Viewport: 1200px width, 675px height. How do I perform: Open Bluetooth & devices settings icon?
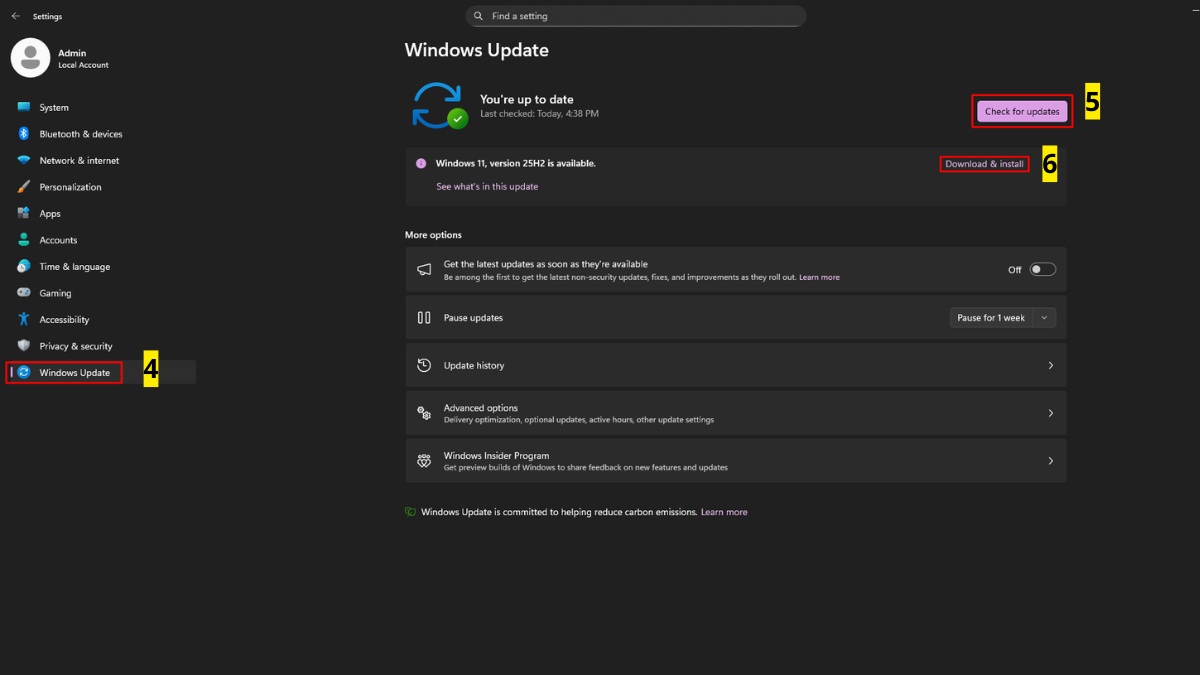click(24, 133)
